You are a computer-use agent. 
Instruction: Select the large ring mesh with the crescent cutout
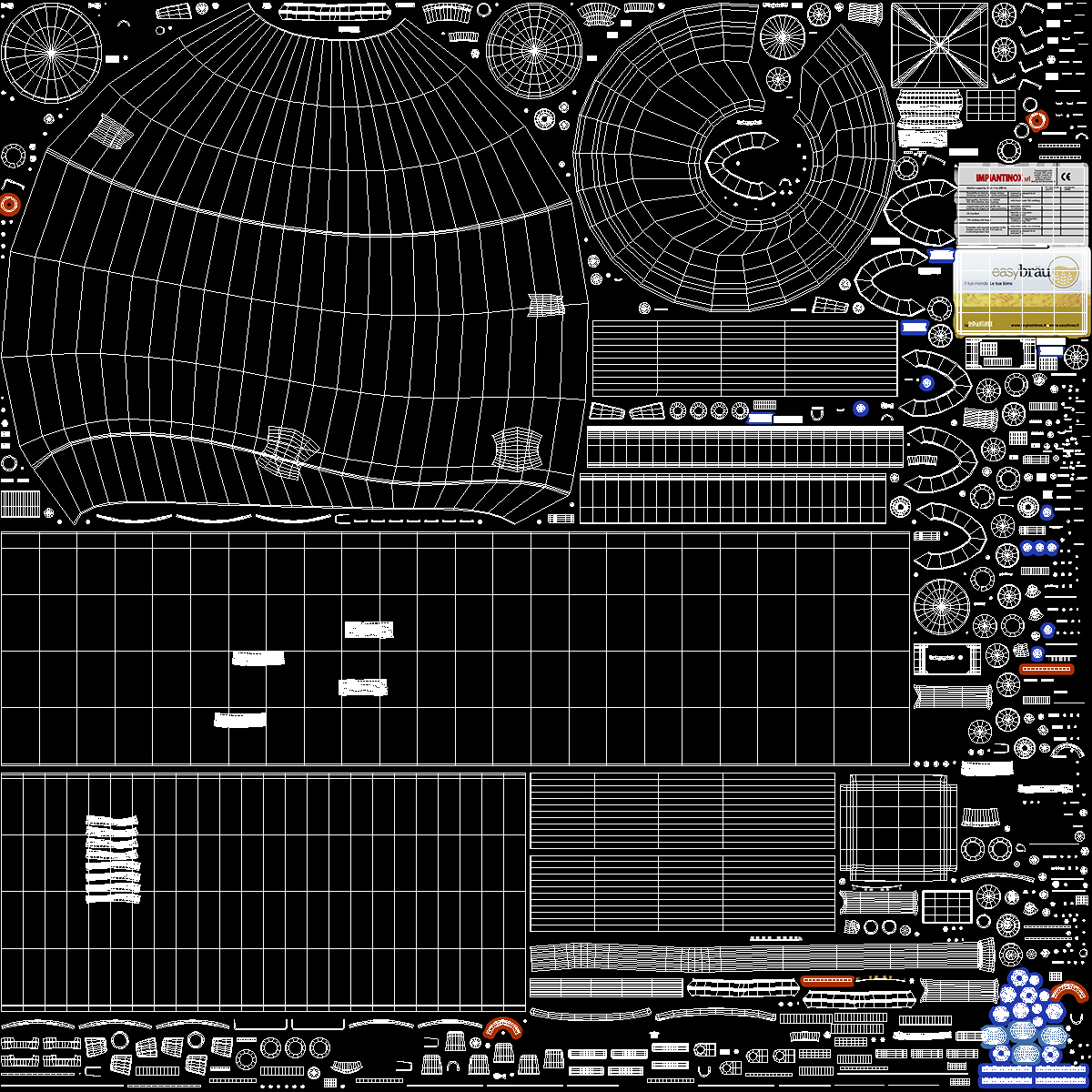pos(735,157)
